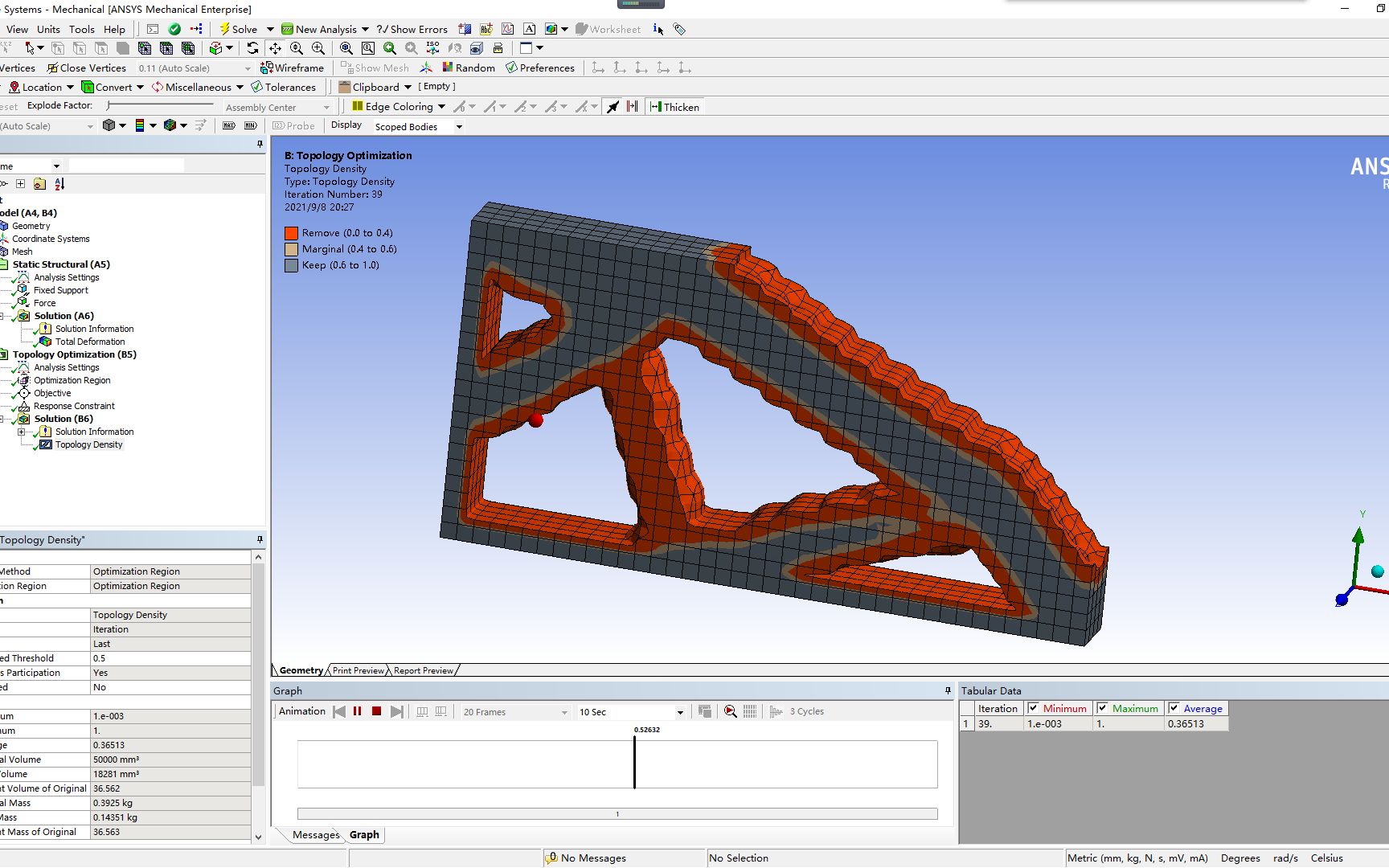Go to next animation frame
Image resolution: width=1389 pixels, height=868 pixels.
point(397,711)
